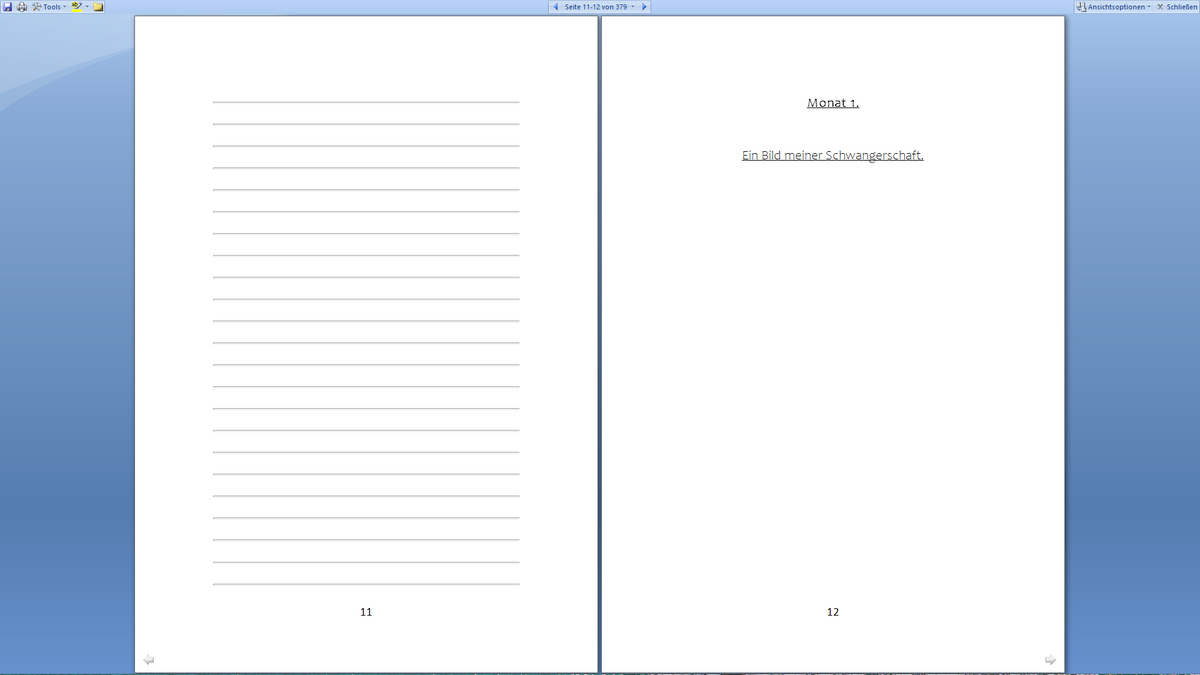Screen dimensions: 1200x675
Task: Apply the yellow text highlight pen
Action: pyautogui.click(x=76, y=7)
